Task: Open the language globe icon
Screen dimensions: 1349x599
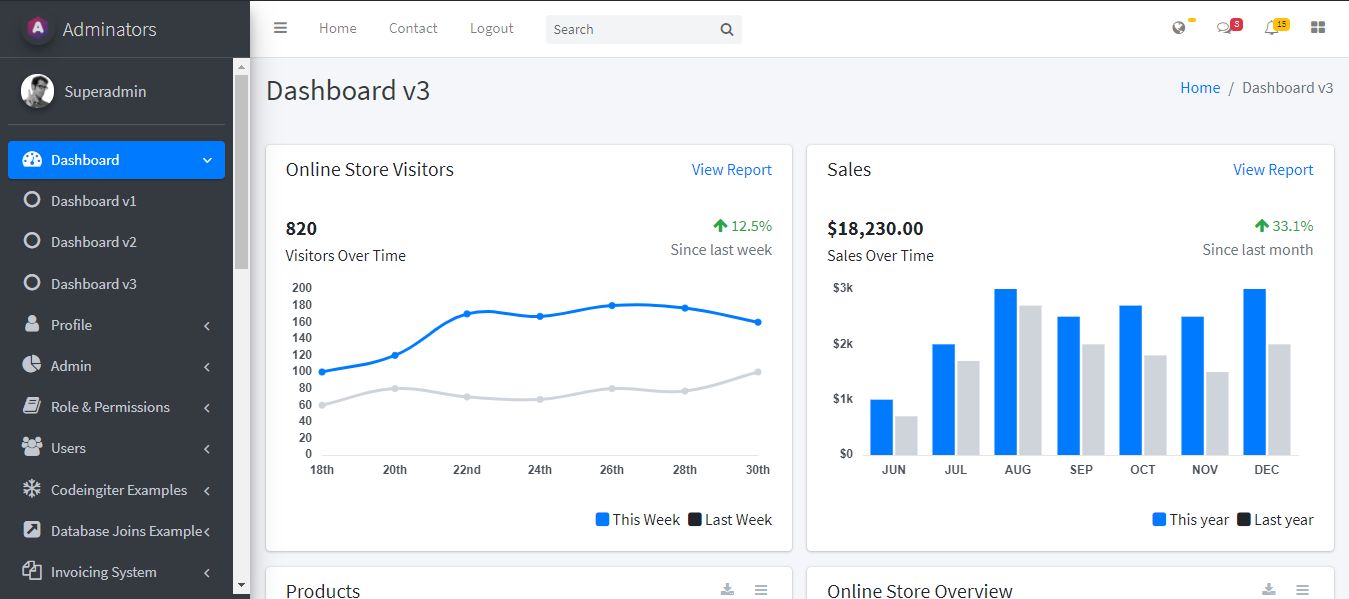Action: 1179,28
